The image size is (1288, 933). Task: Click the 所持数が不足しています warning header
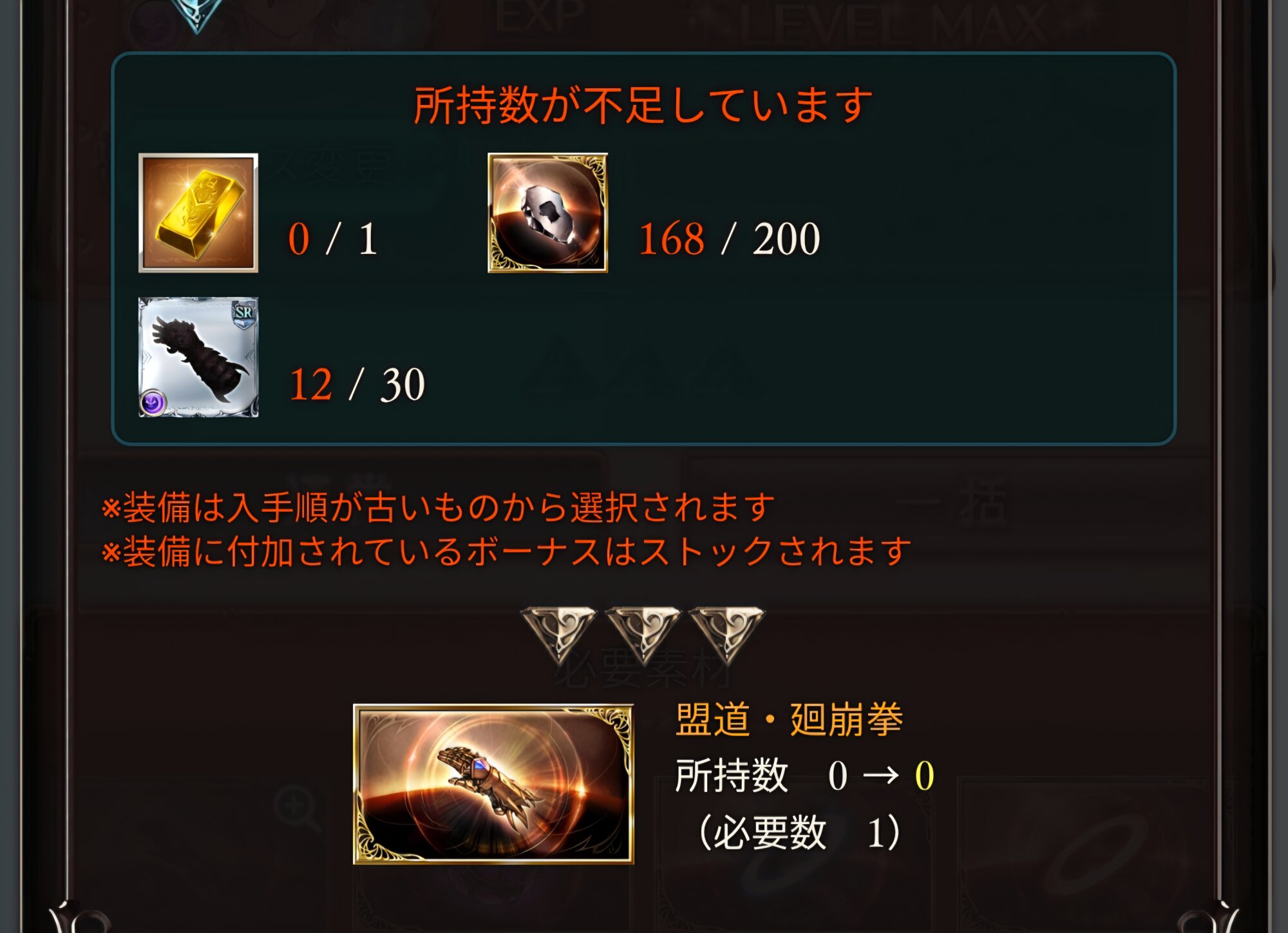pos(643,106)
